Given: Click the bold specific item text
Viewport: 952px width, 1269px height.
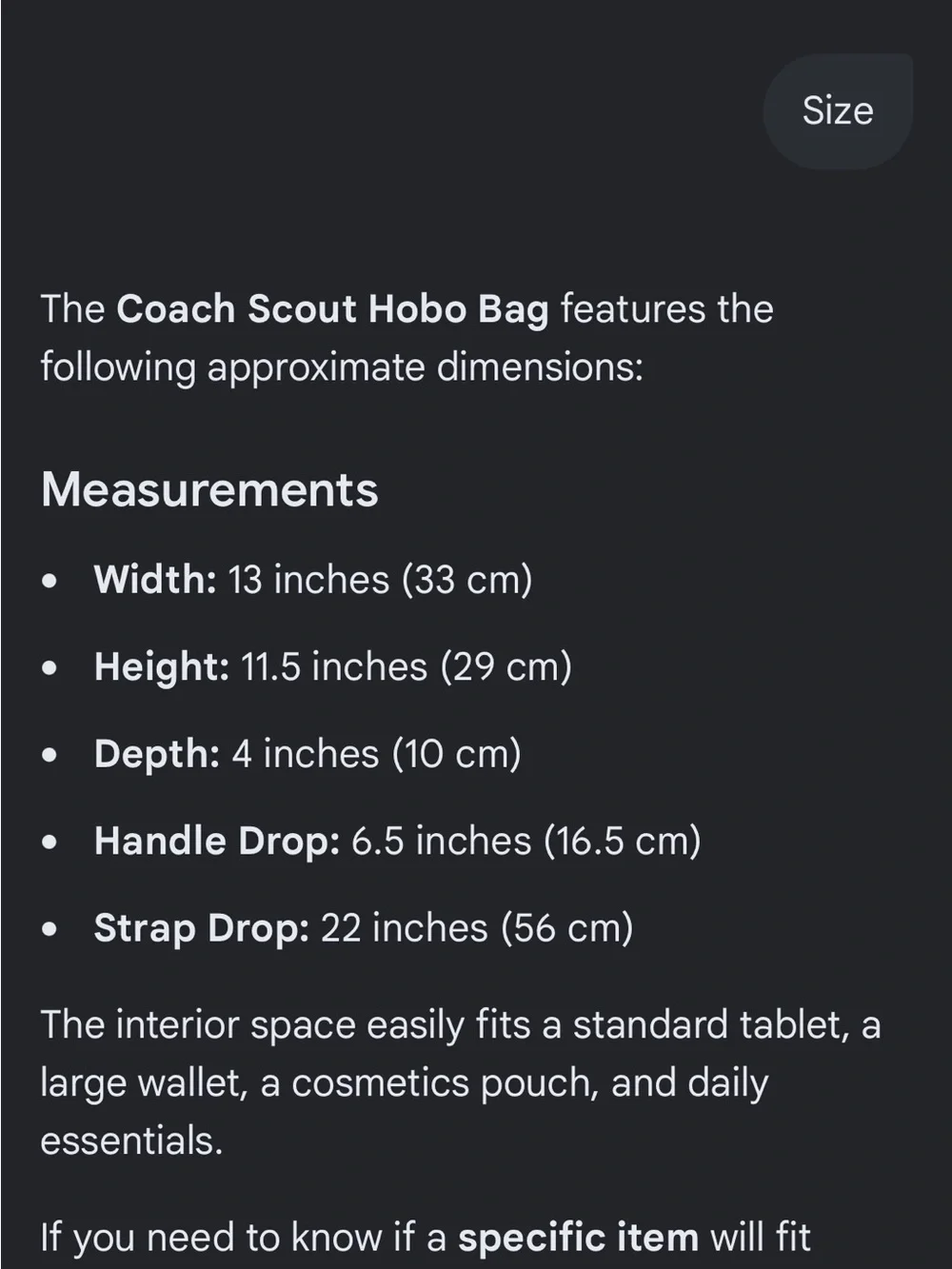Looking at the screenshot, I should (579, 1238).
